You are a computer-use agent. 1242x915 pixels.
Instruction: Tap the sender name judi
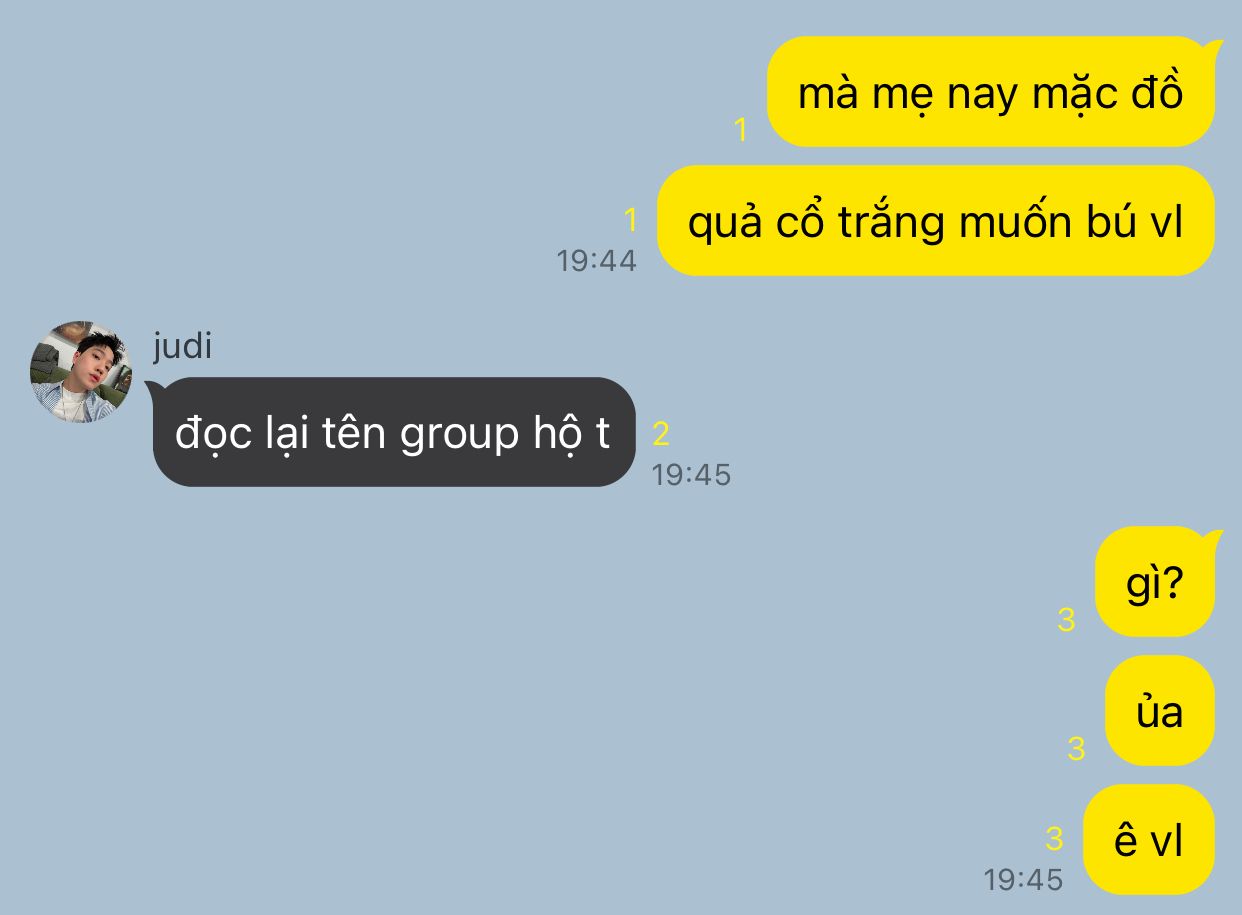[182, 346]
